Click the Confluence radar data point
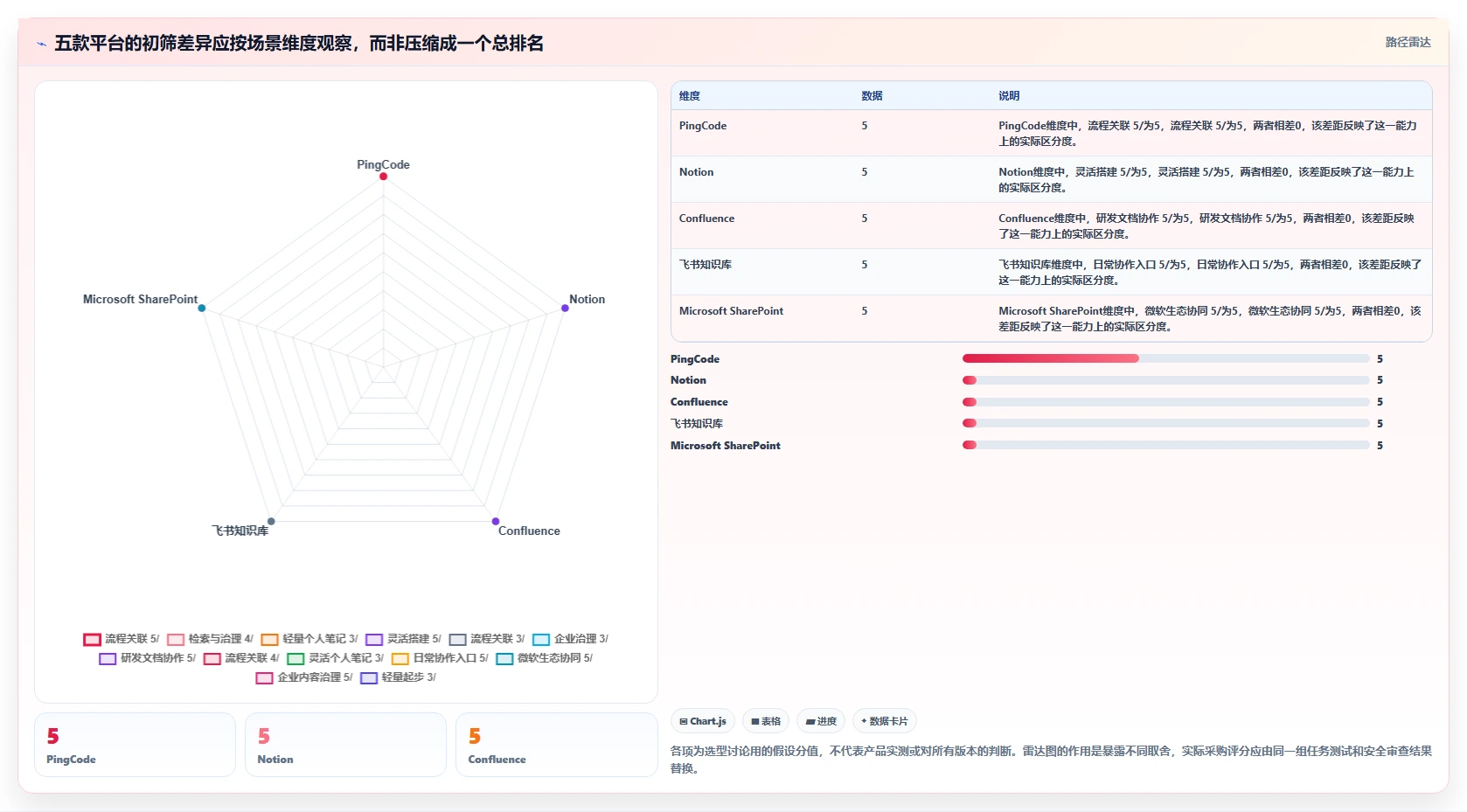The image size is (1467, 812). point(496,522)
